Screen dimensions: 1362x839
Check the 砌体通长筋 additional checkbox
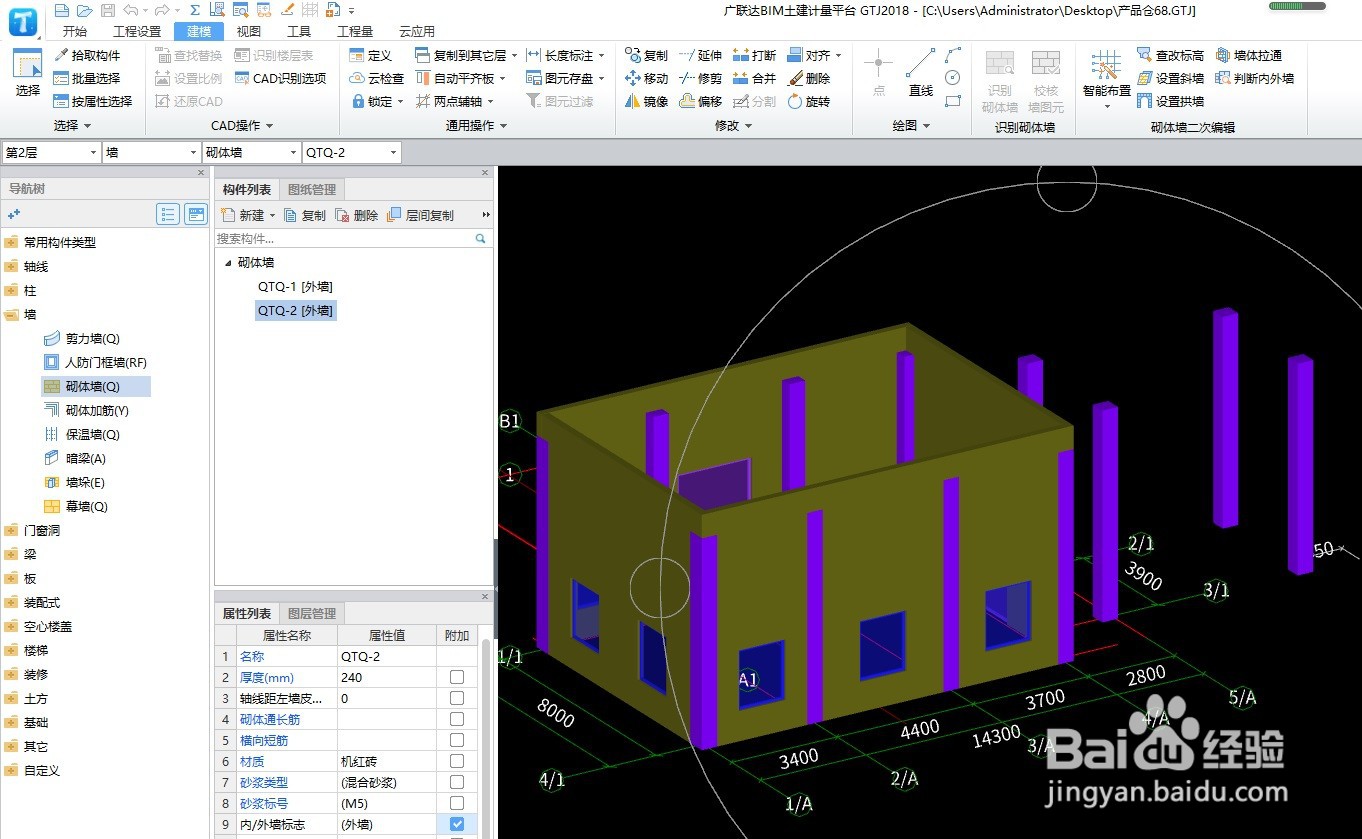point(457,719)
